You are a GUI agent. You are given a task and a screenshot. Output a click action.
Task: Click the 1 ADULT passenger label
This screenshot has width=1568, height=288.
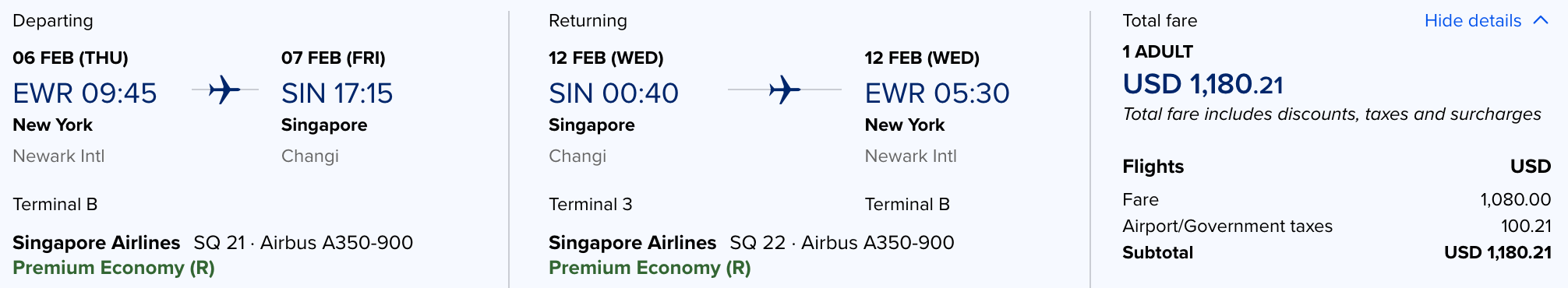click(x=1157, y=52)
